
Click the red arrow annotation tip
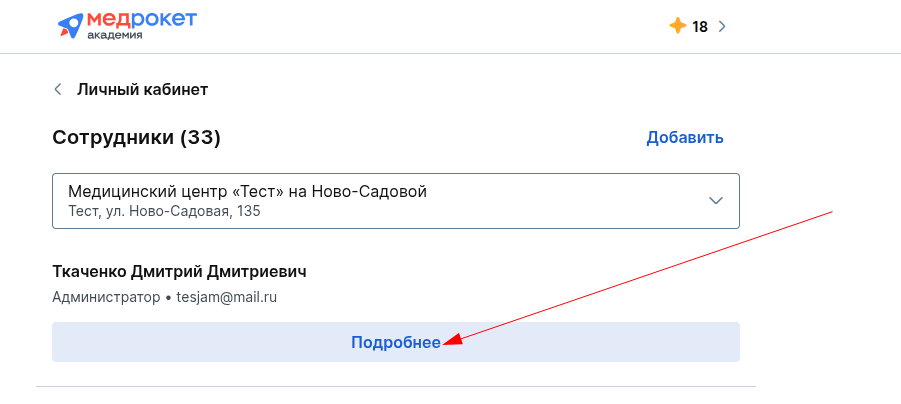click(447, 343)
